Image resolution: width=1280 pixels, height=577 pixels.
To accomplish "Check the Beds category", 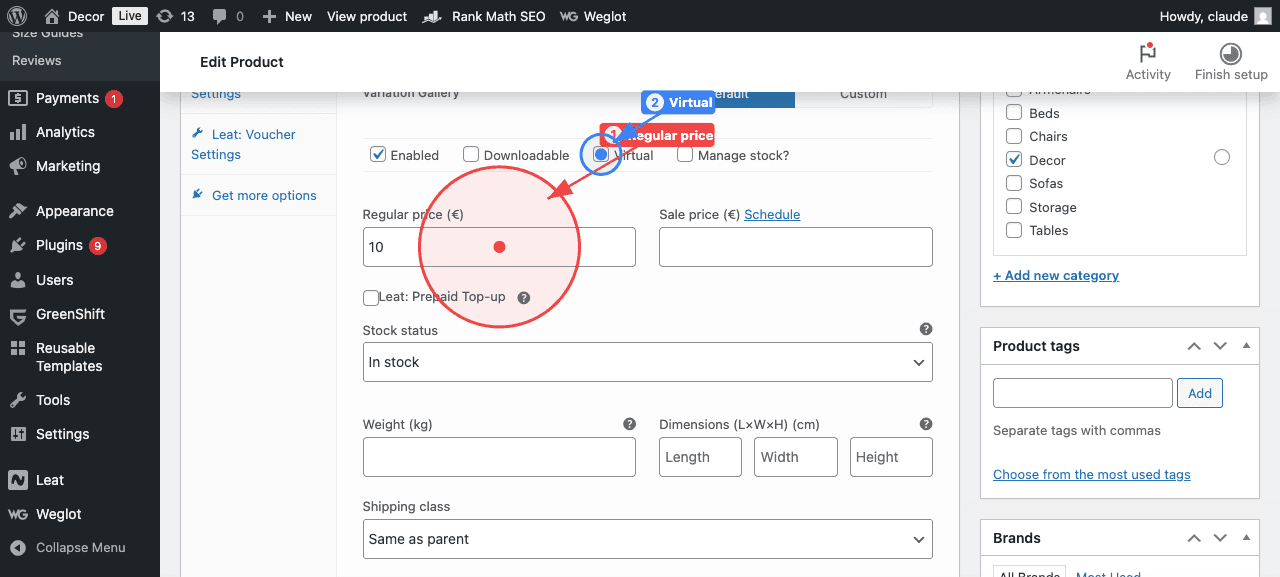I will coord(1014,113).
